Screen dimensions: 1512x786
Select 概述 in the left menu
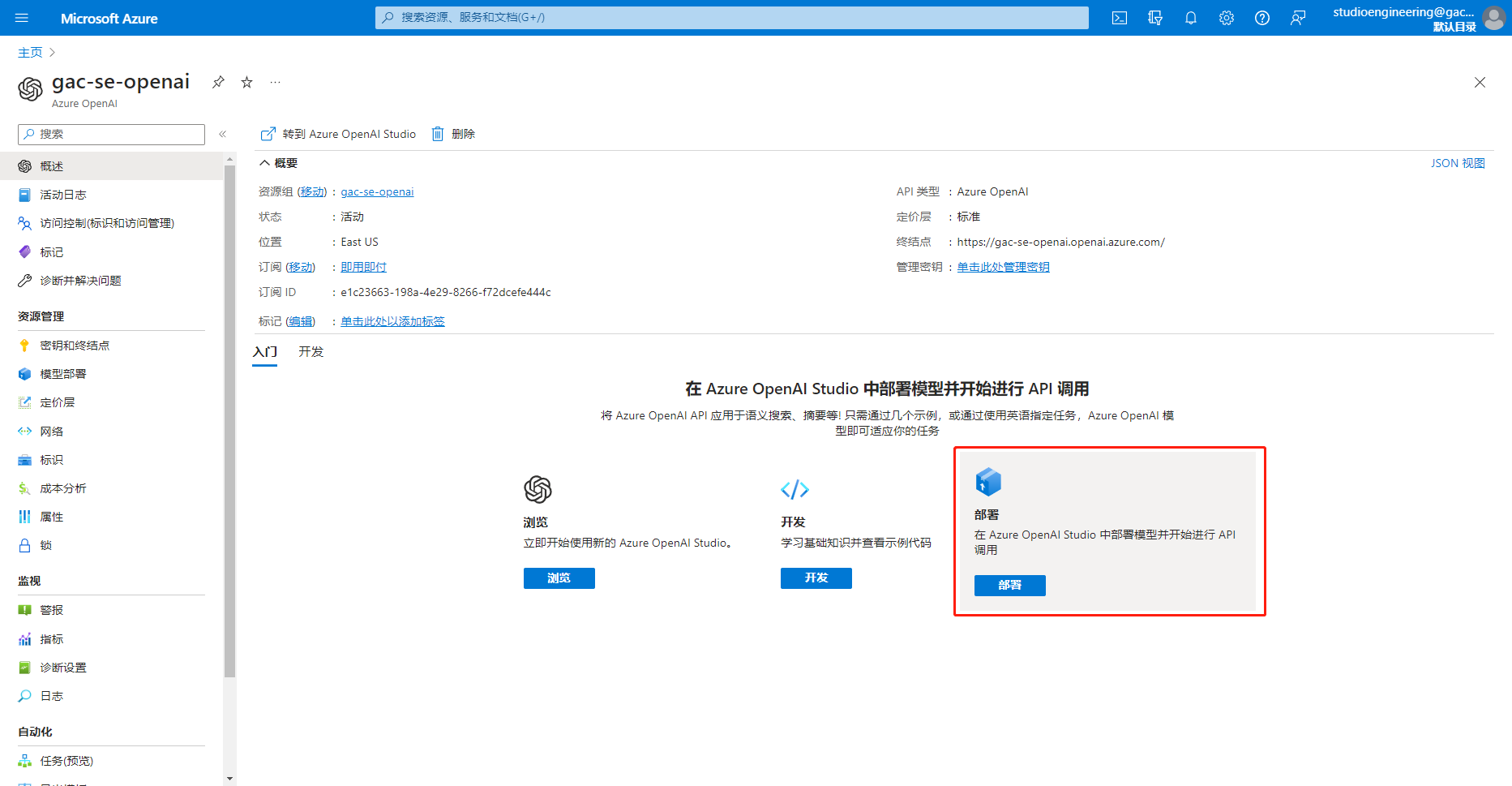[112, 166]
